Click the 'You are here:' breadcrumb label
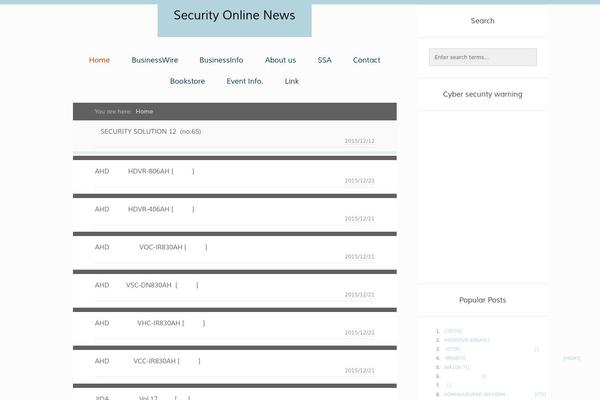Viewport: 600px width, 400px height. [x=113, y=111]
